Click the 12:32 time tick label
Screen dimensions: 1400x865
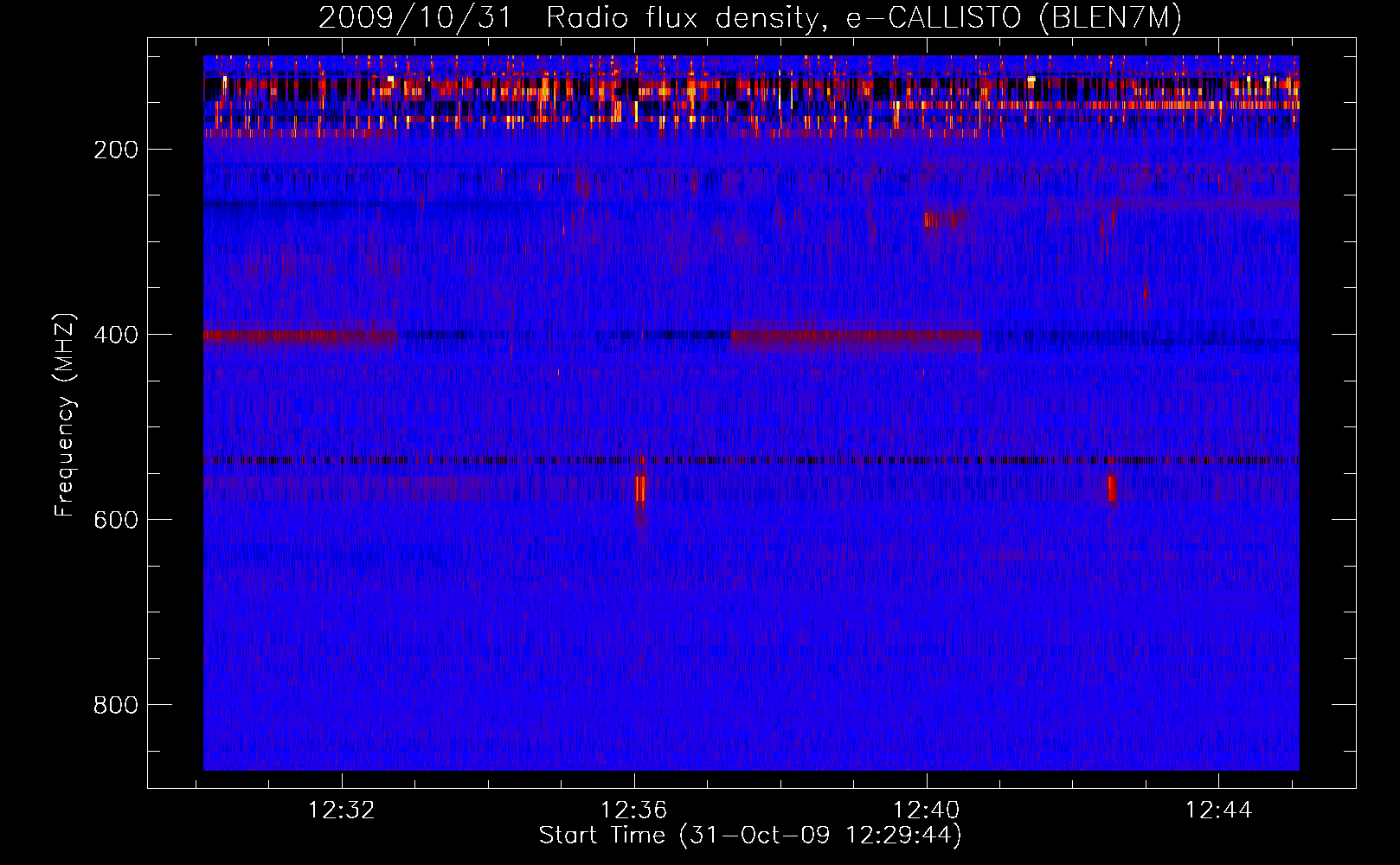click(342, 811)
